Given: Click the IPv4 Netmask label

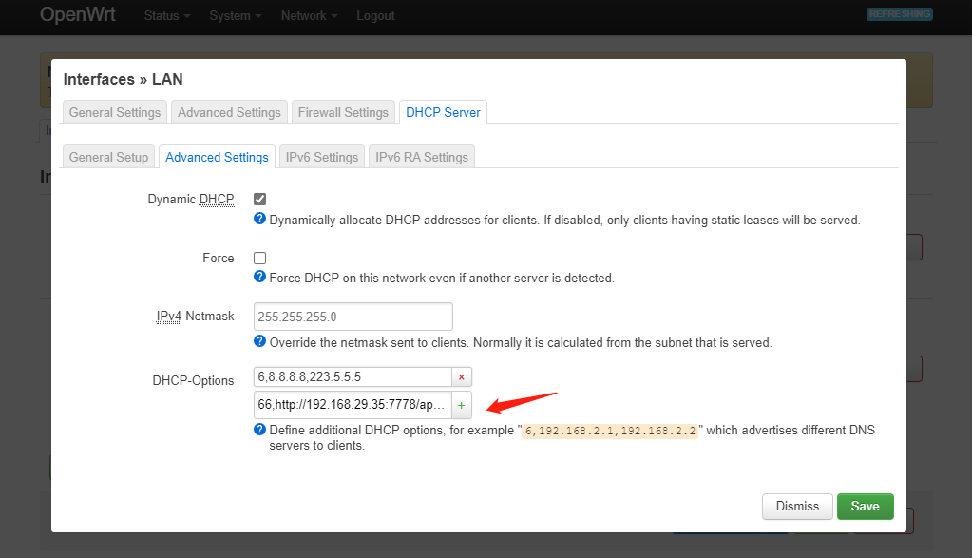Looking at the screenshot, I should 195,316.
